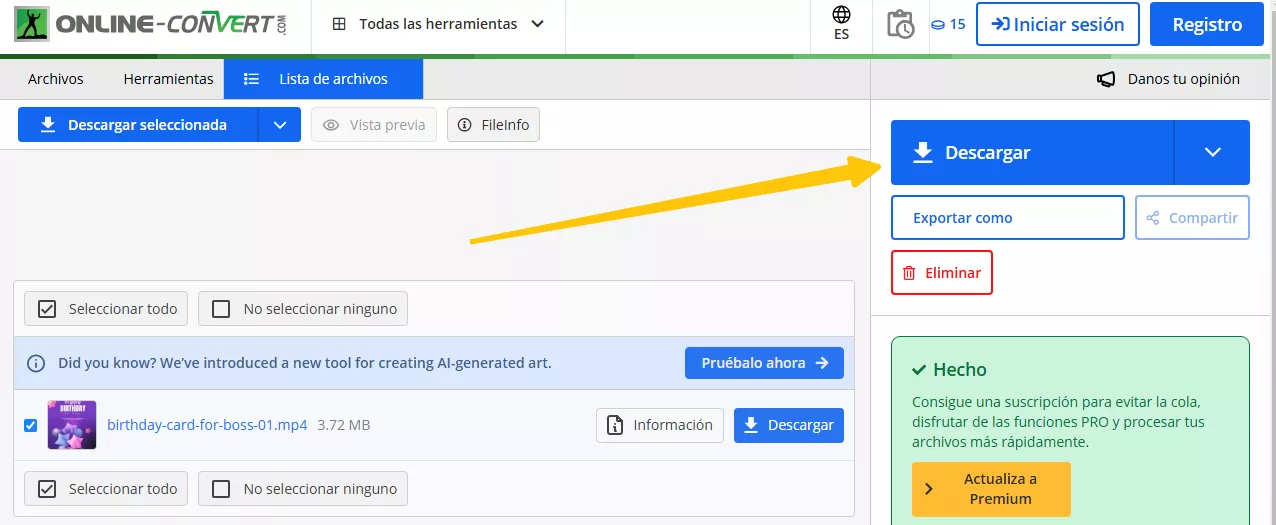Open the clipboard history clock icon
1276x525 pixels.
tap(900, 24)
